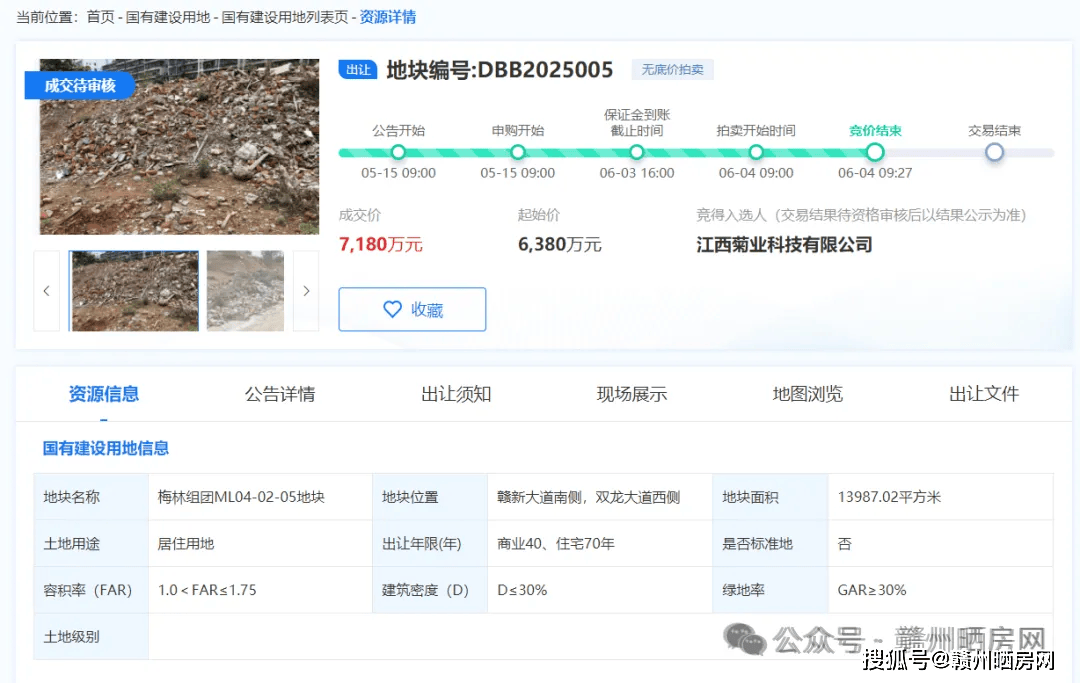Image resolution: width=1080 pixels, height=683 pixels.
Task: Click the 国有建设用地信息 section heading
Action: pos(105,448)
